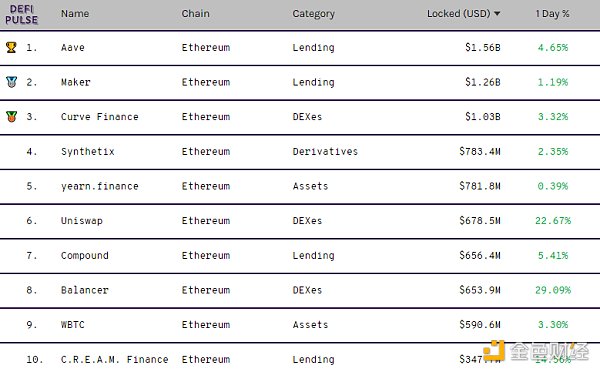This screenshot has width=600, height=372.
Task: Sort by the 1 Day % column header
Action: 552,14
